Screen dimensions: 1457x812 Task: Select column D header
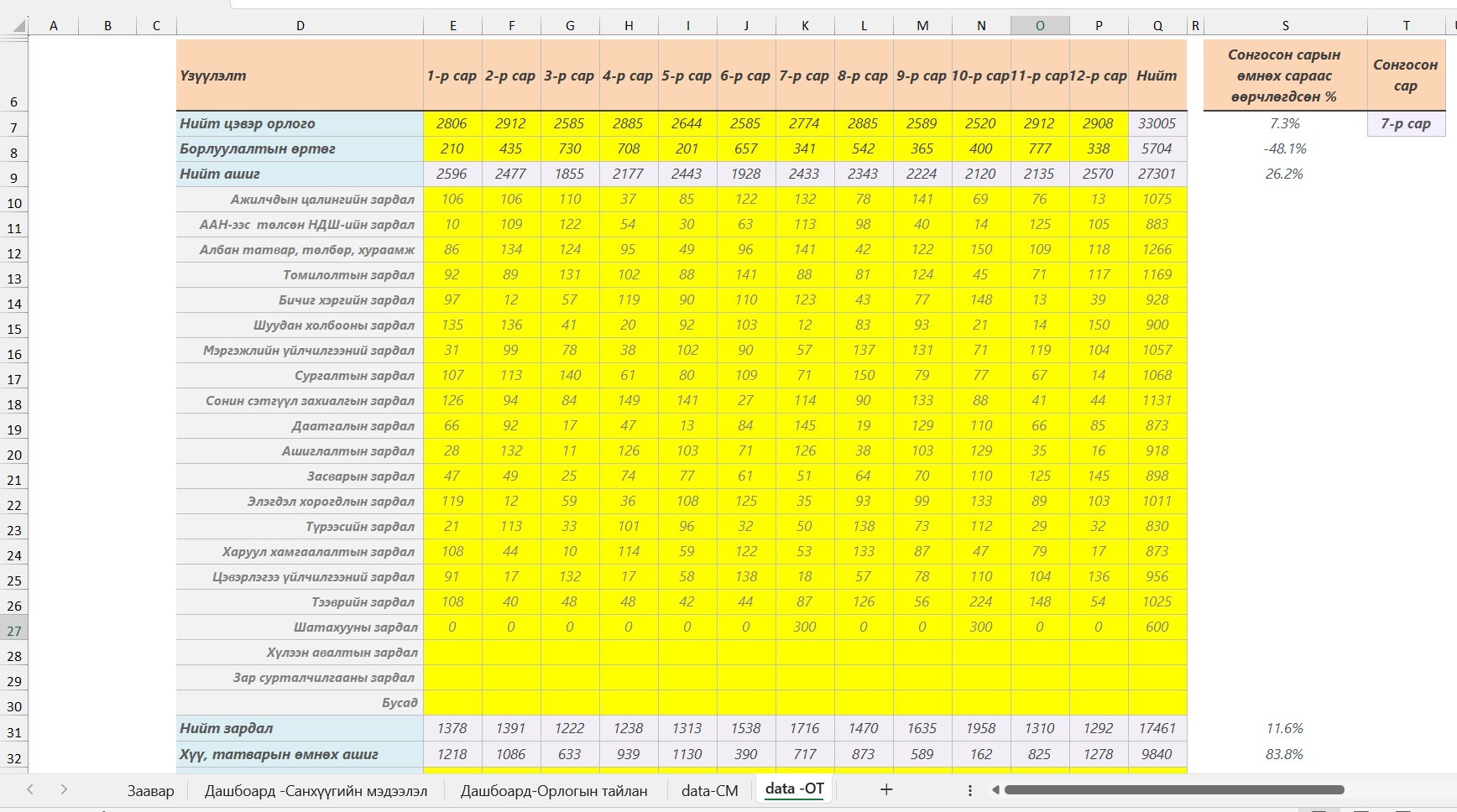coord(300,26)
